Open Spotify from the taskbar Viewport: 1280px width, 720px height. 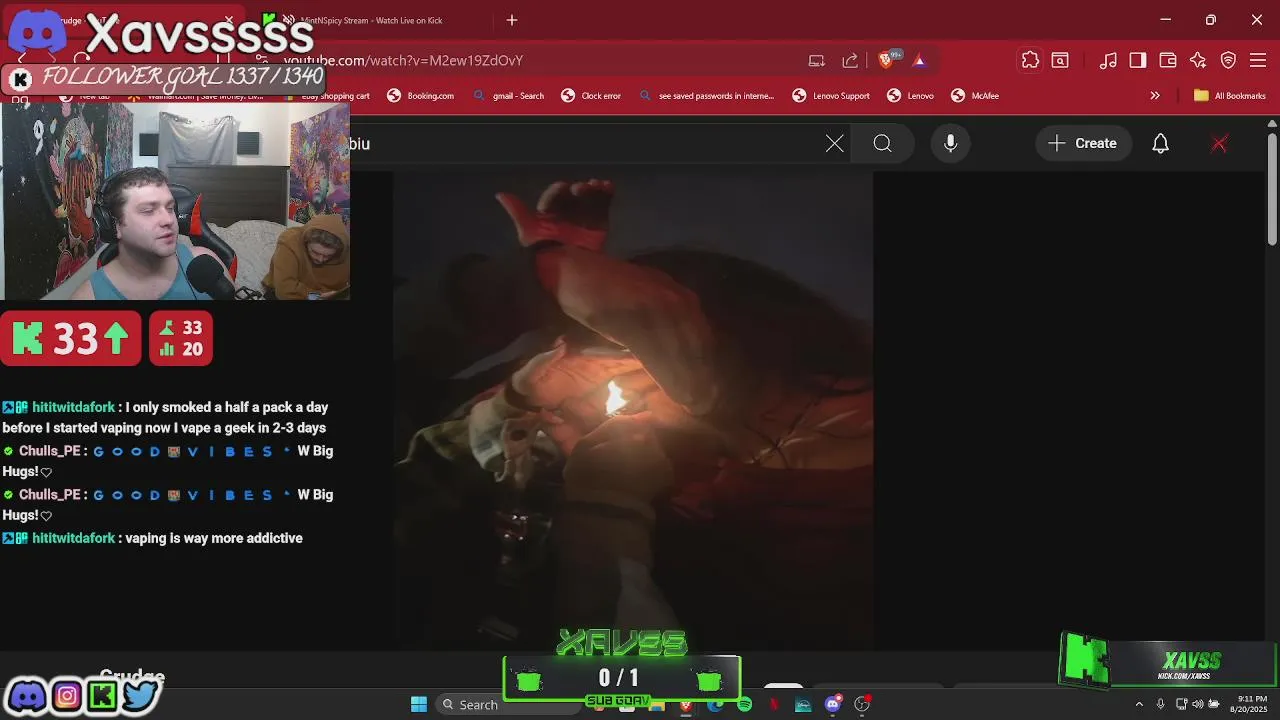pyautogui.click(x=744, y=705)
